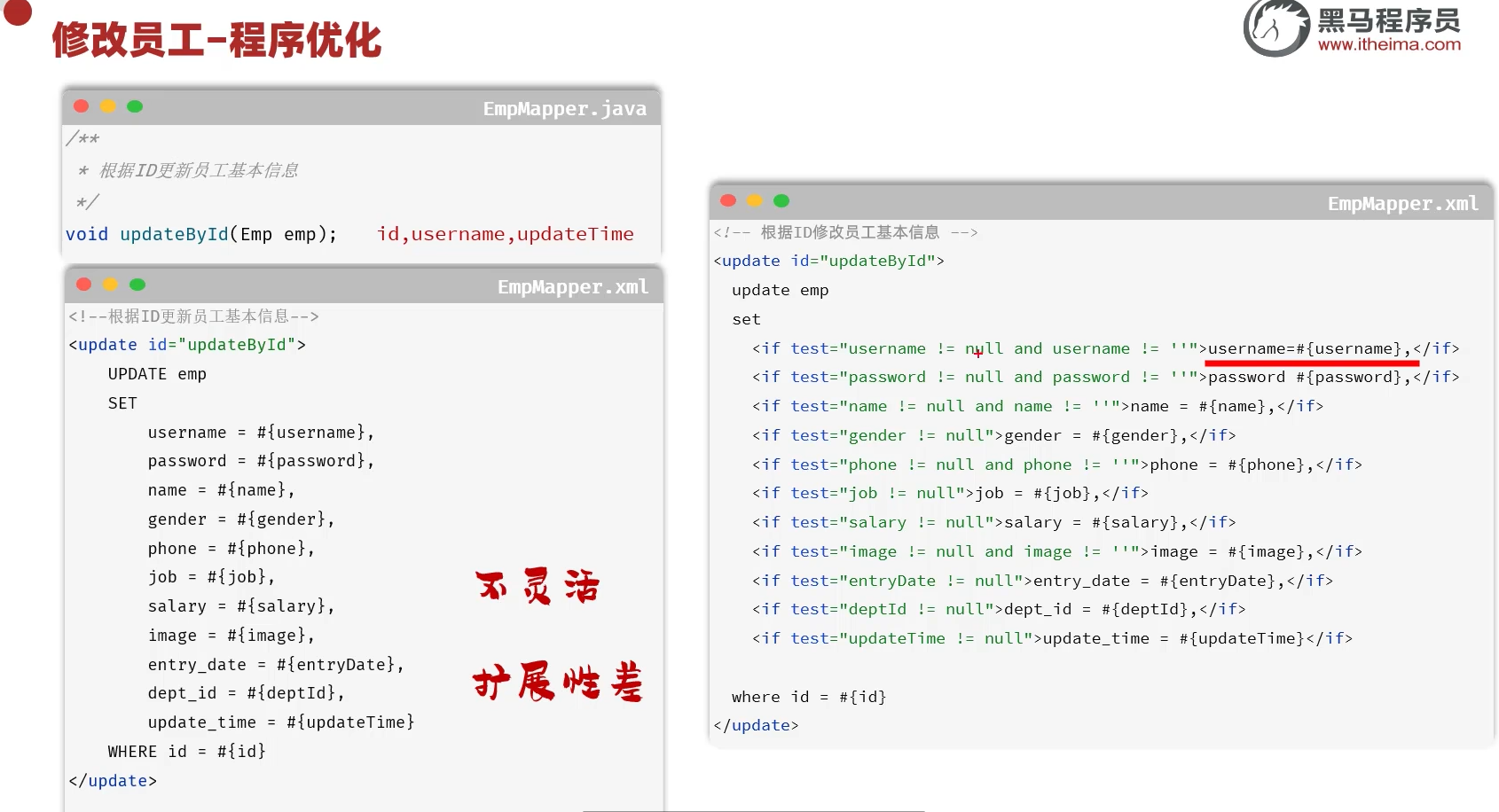Click left XML '<update id="updateById">' opening tag
This screenshot has width=1499, height=812.
(x=187, y=345)
